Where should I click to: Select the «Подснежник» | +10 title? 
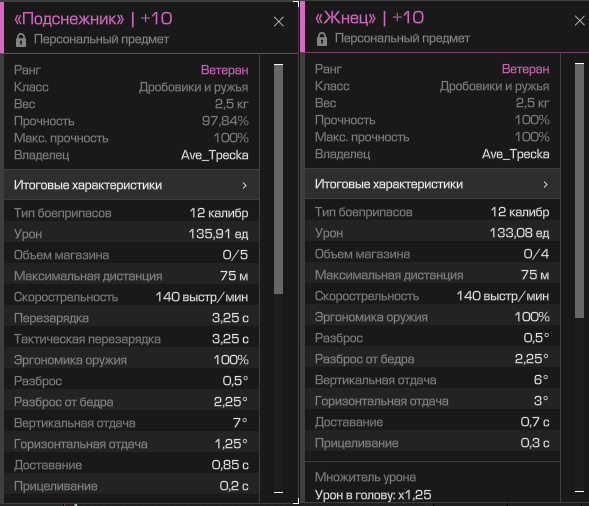pos(93,19)
